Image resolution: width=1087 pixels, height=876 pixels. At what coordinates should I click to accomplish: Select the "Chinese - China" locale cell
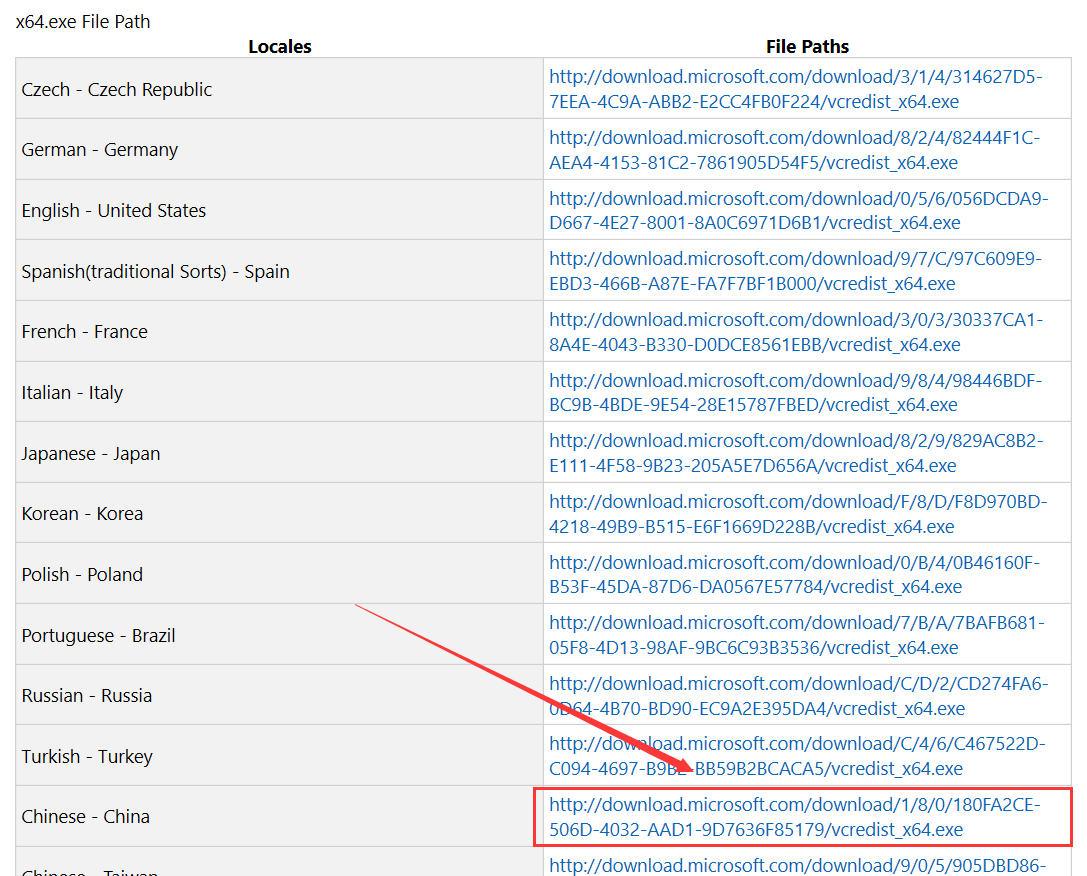point(86,817)
